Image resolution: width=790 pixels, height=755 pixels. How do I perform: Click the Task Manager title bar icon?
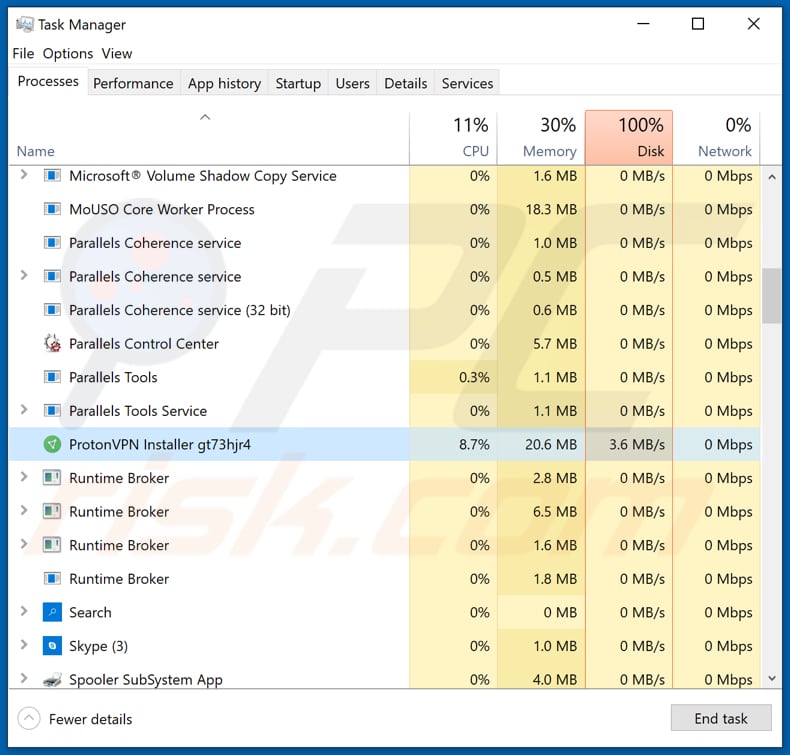25,24
